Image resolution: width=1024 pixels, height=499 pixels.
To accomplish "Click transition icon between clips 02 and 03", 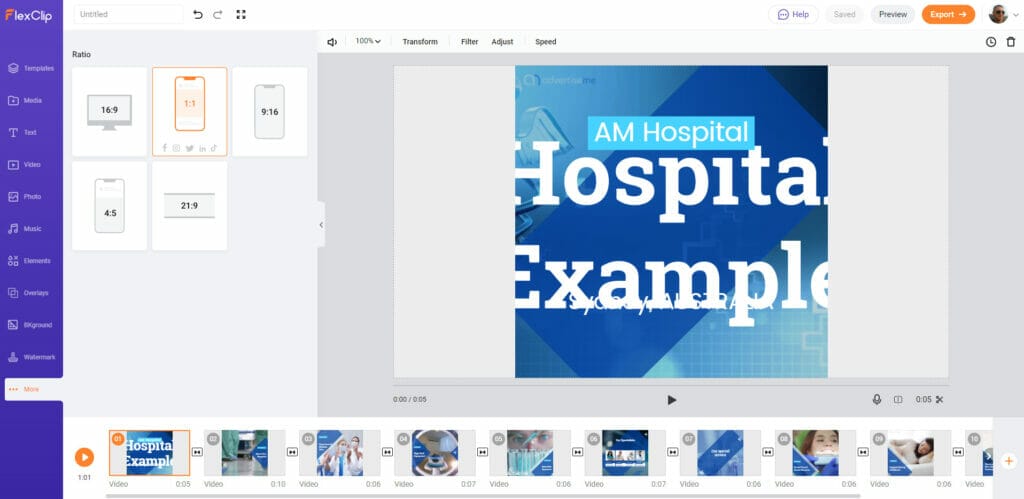I will pos(293,452).
